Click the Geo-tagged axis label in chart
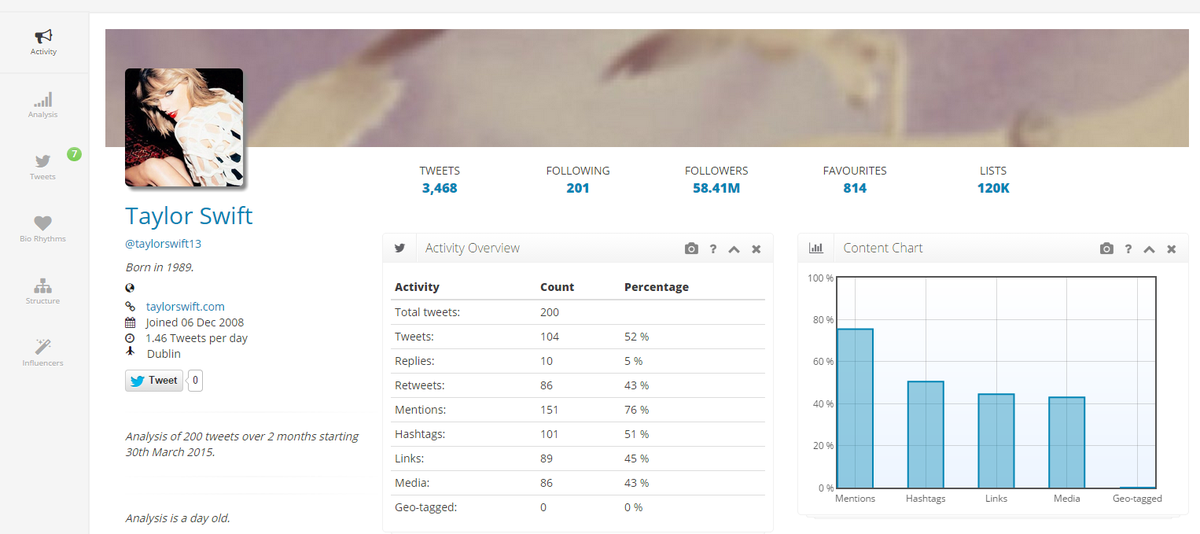The width and height of the screenshot is (1200, 534). [x=1137, y=499]
